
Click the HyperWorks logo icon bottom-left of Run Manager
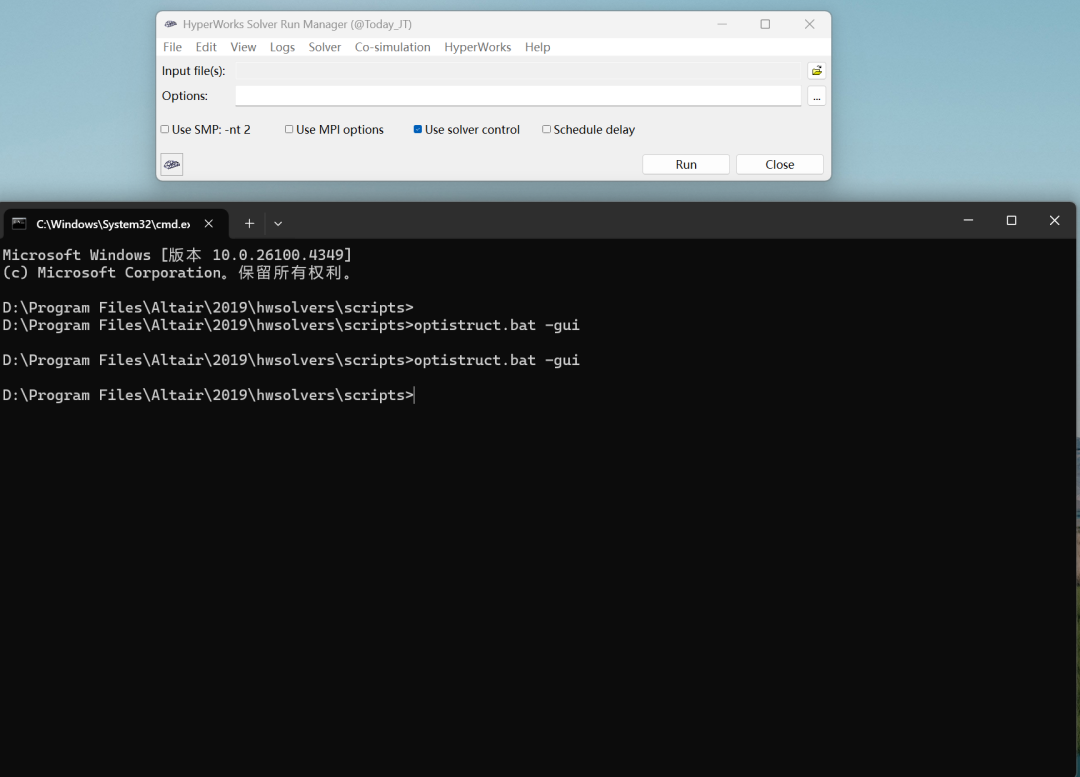172,164
